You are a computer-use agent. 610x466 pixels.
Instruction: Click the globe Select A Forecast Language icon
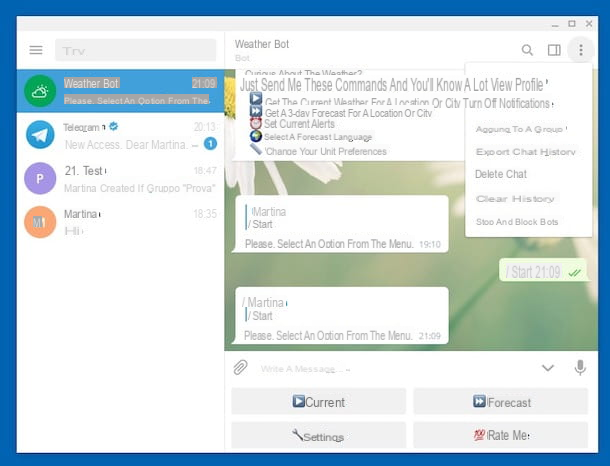256,136
